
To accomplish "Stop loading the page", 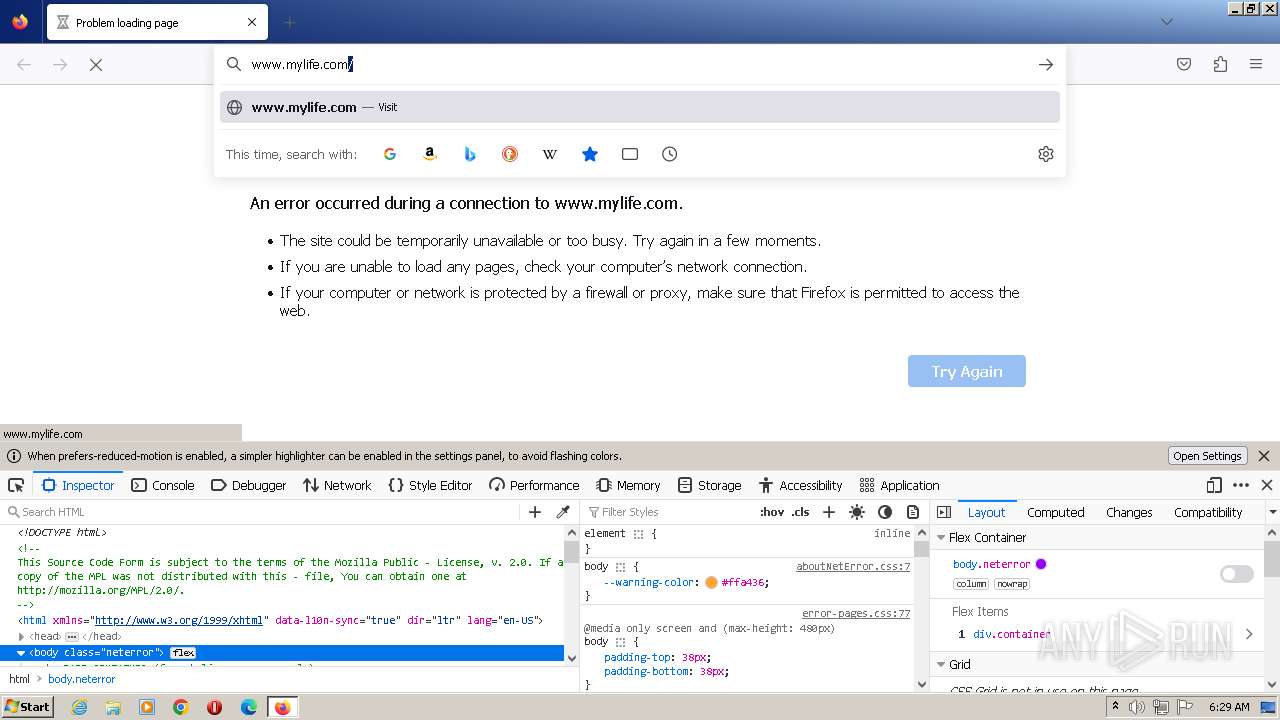I will pyautogui.click(x=96, y=64).
